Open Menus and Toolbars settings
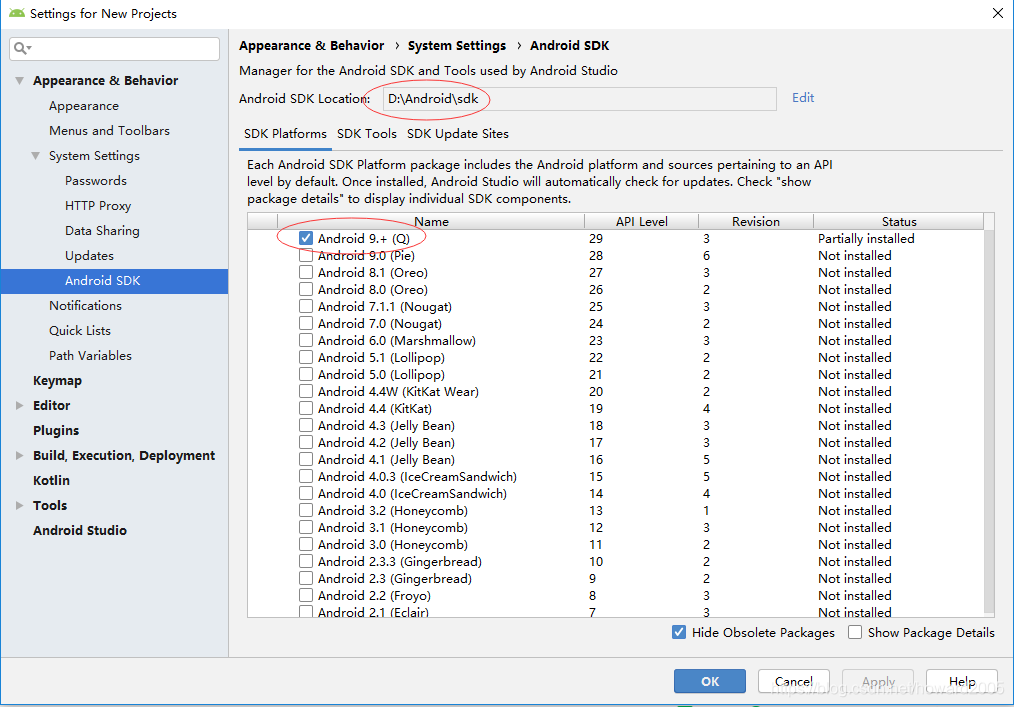 coord(109,131)
